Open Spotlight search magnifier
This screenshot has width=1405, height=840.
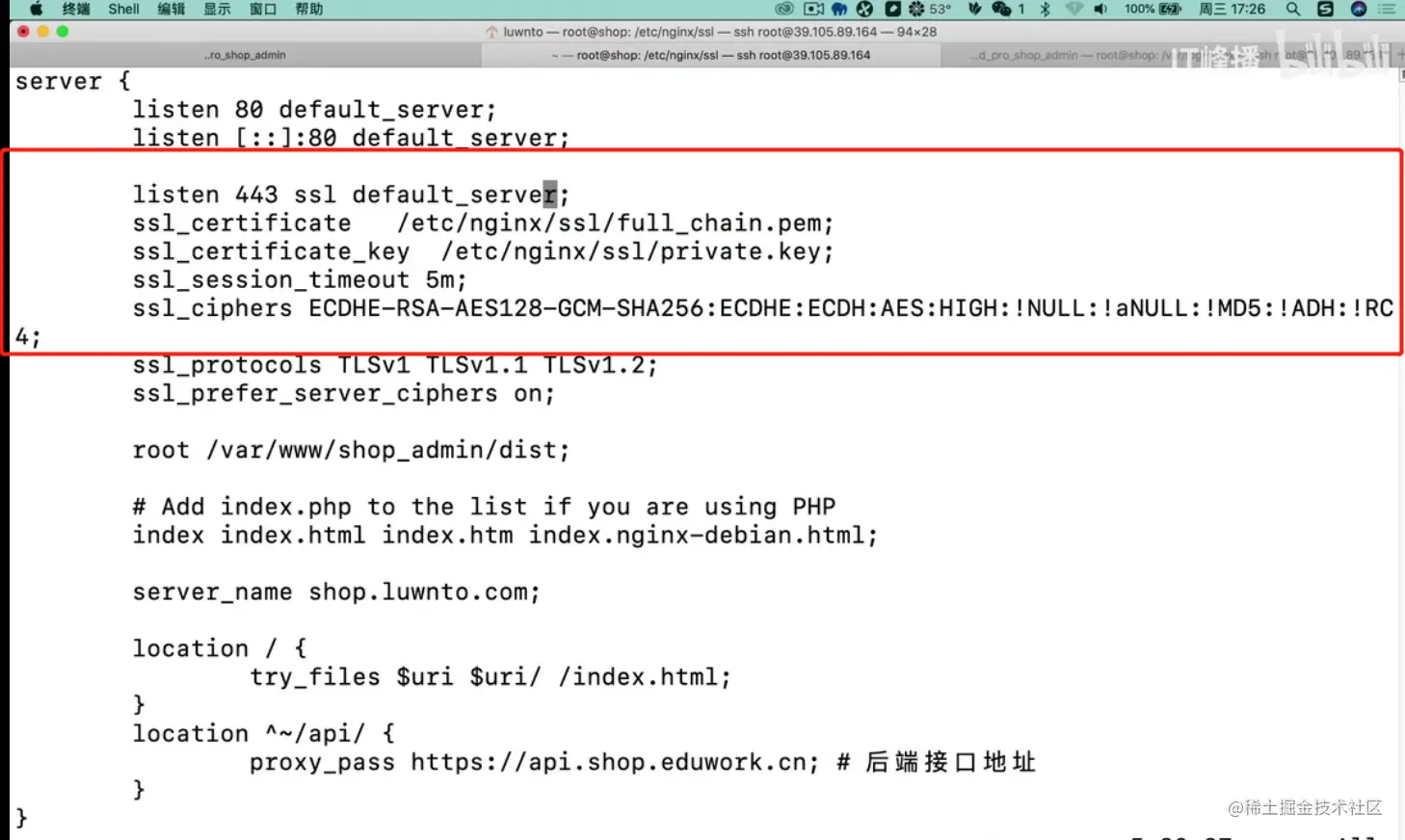click(x=1293, y=9)
